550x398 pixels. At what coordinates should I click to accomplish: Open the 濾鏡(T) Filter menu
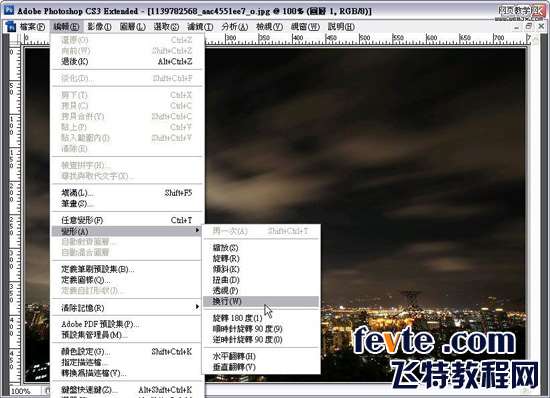point(200,27)
